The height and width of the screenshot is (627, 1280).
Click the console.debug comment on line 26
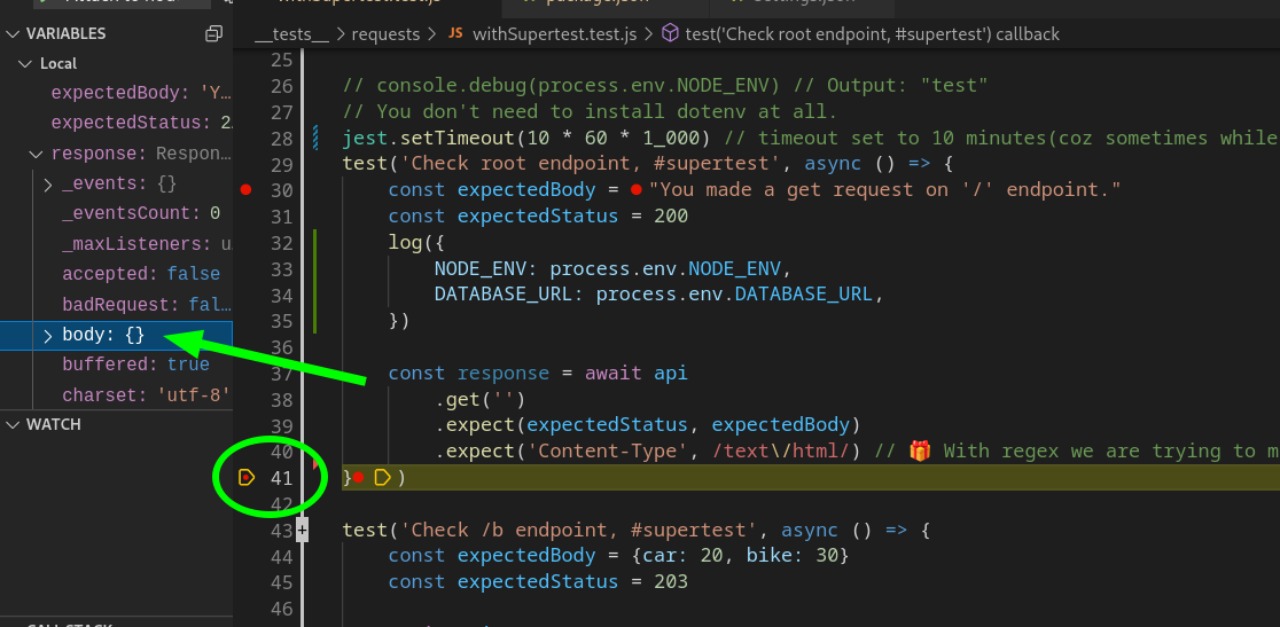coord(665,86)
